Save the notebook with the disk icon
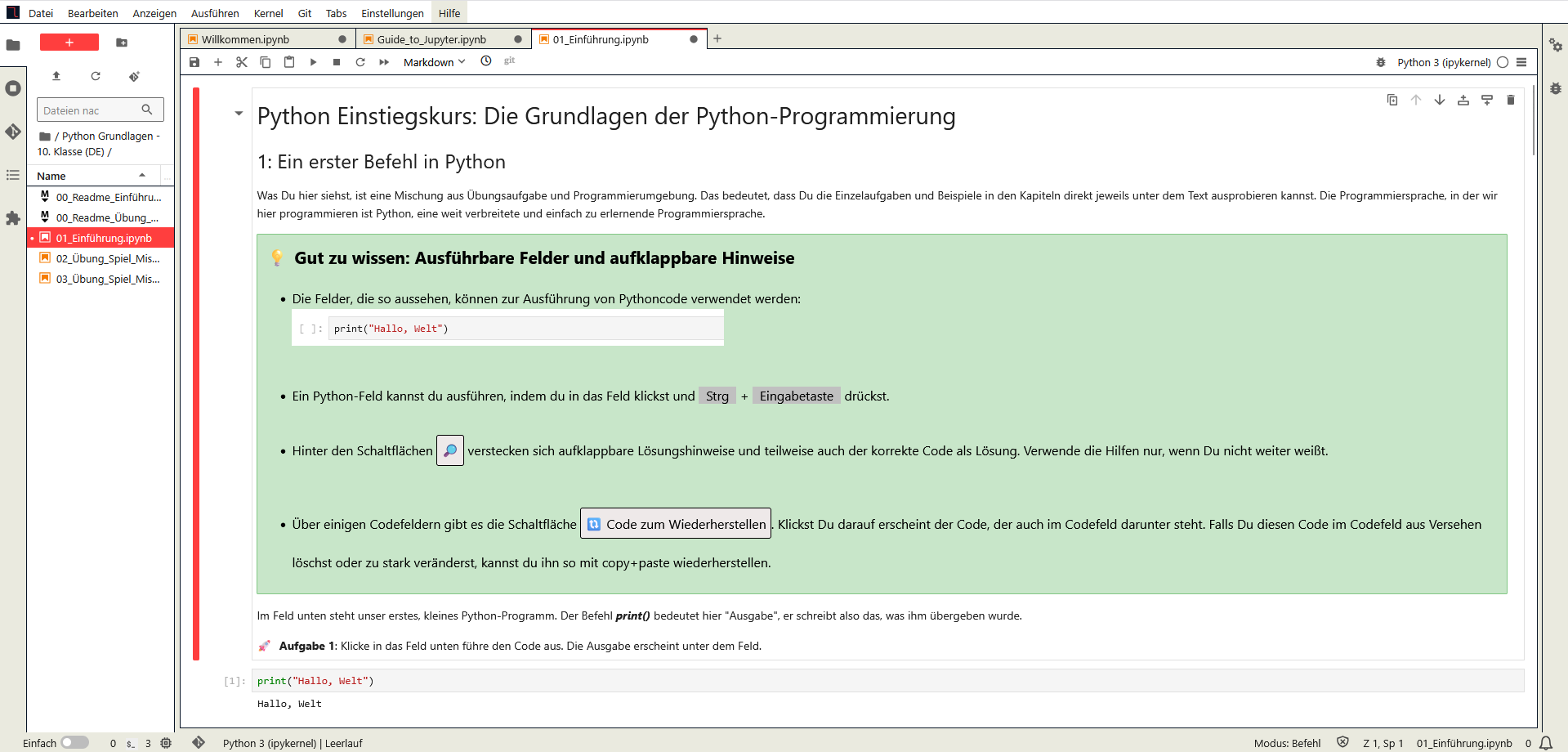The image size is (1568, 752). tap(194, 62)
